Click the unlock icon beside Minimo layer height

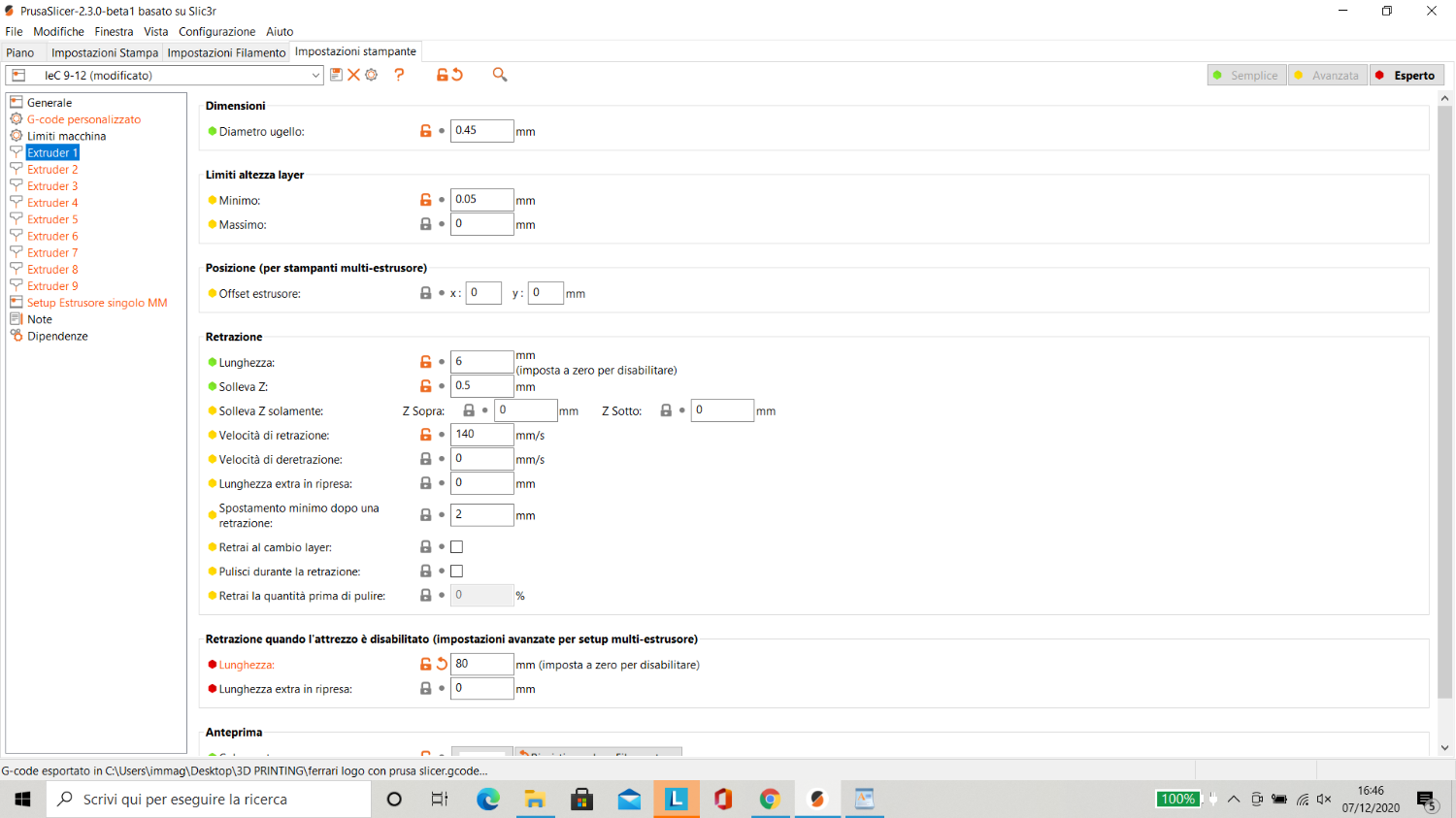point(425,200)
